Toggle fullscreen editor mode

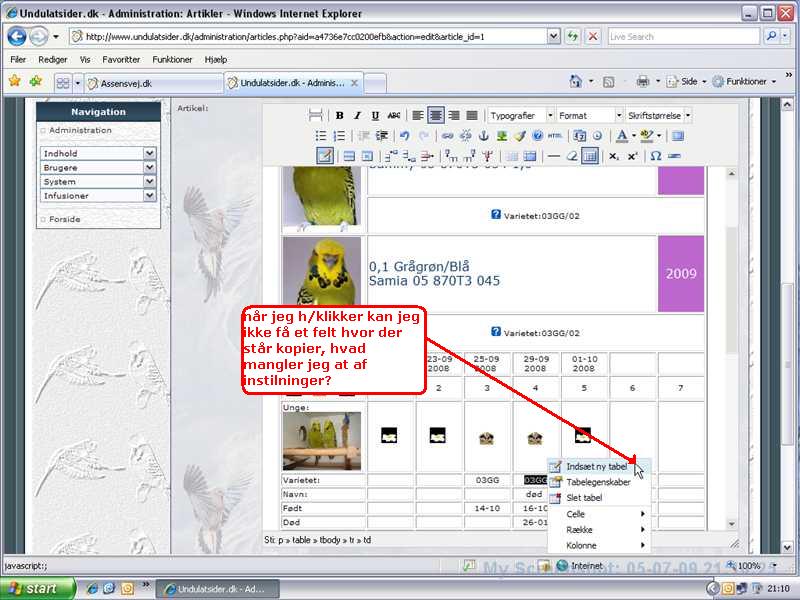(x=678, y=136)
